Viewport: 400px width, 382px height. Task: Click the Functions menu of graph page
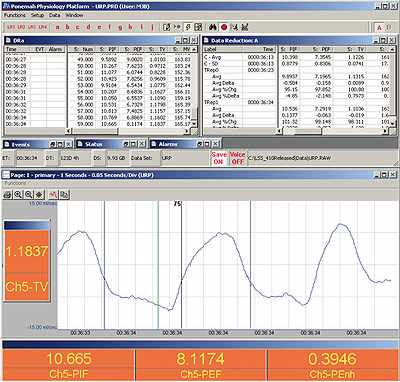15,183
